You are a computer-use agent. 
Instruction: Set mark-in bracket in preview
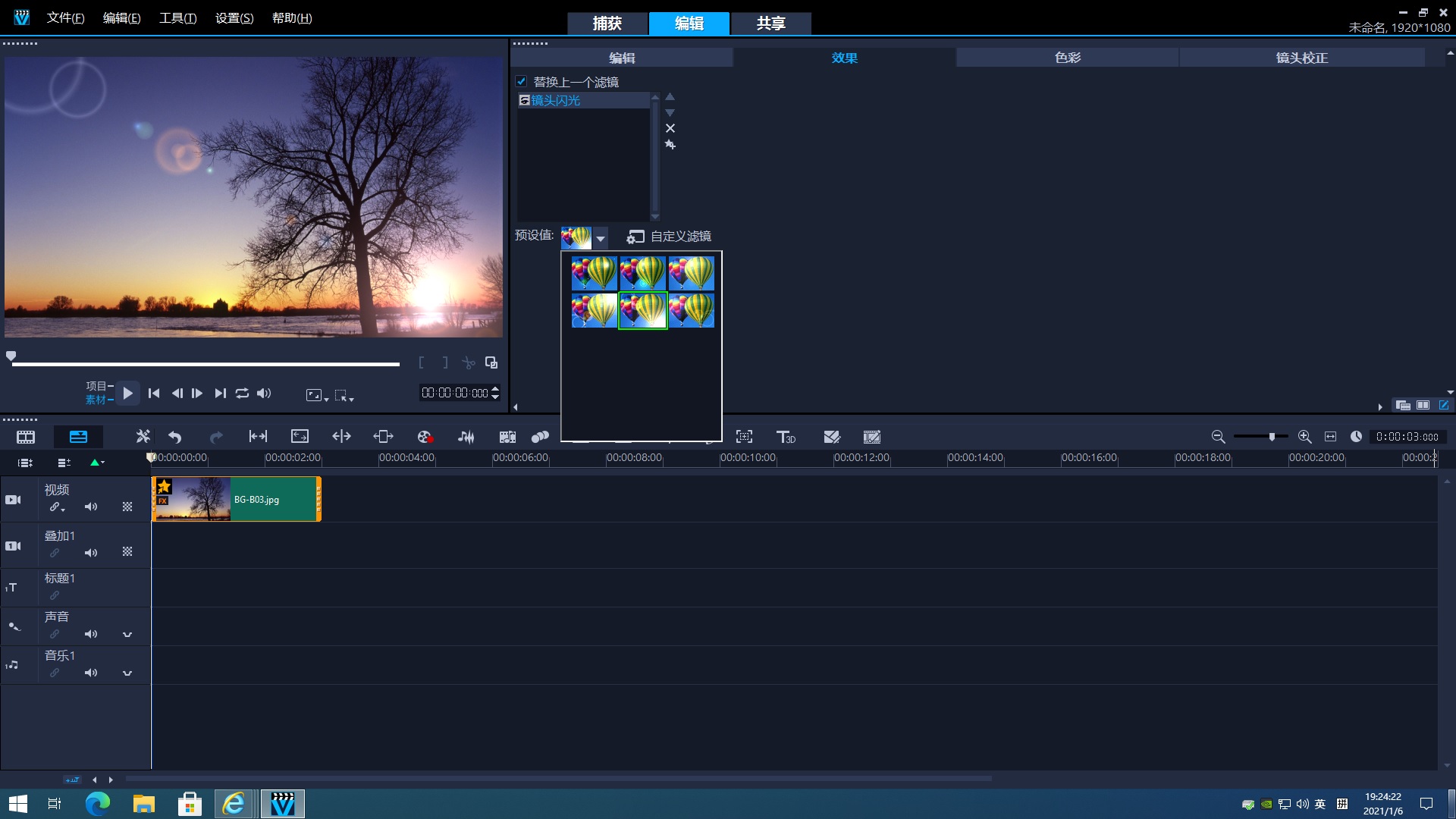(422, 362)
